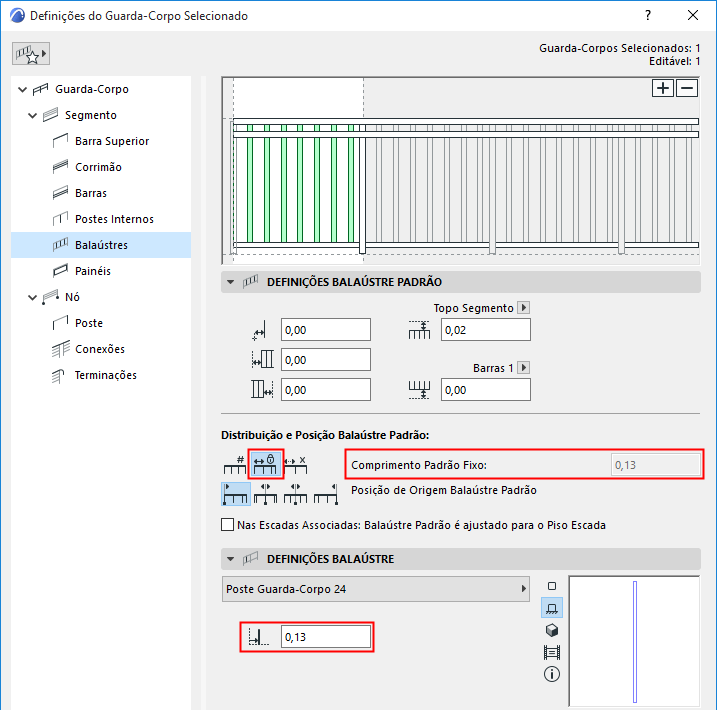Collapse the Nó tree node

click(32, 297)
